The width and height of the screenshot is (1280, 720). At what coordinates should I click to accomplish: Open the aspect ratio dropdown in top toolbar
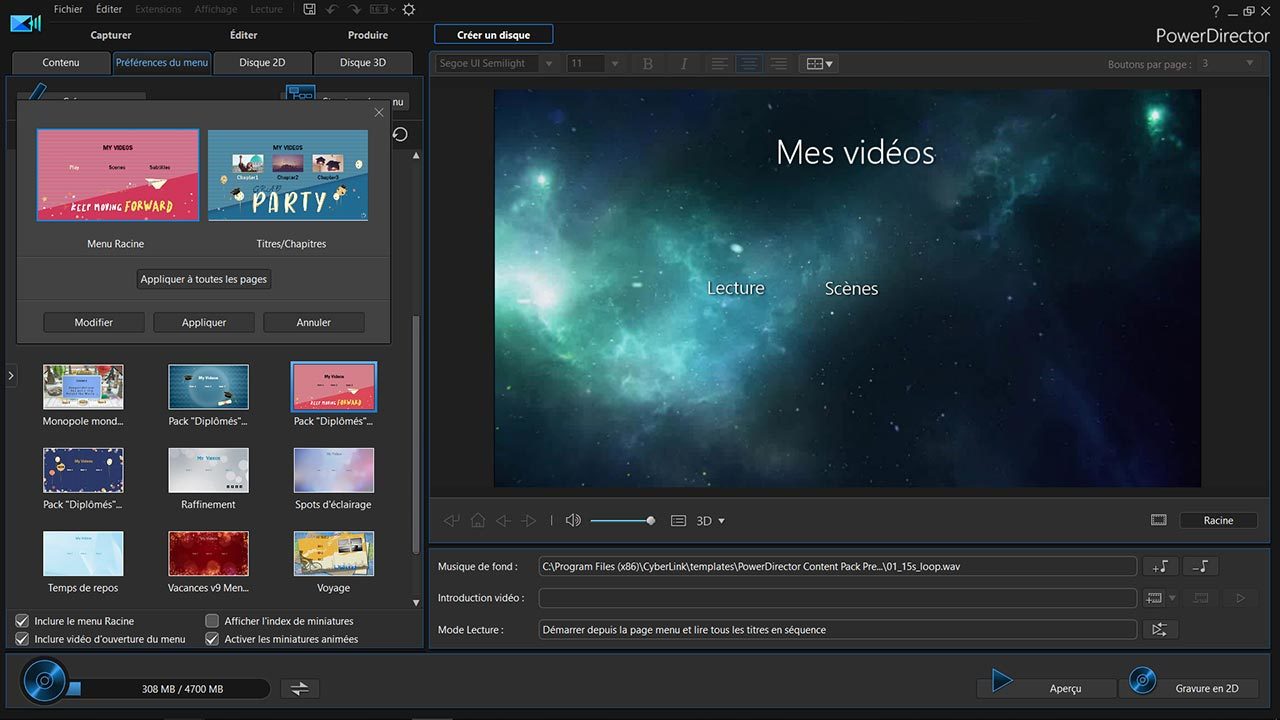click(385, 9)
